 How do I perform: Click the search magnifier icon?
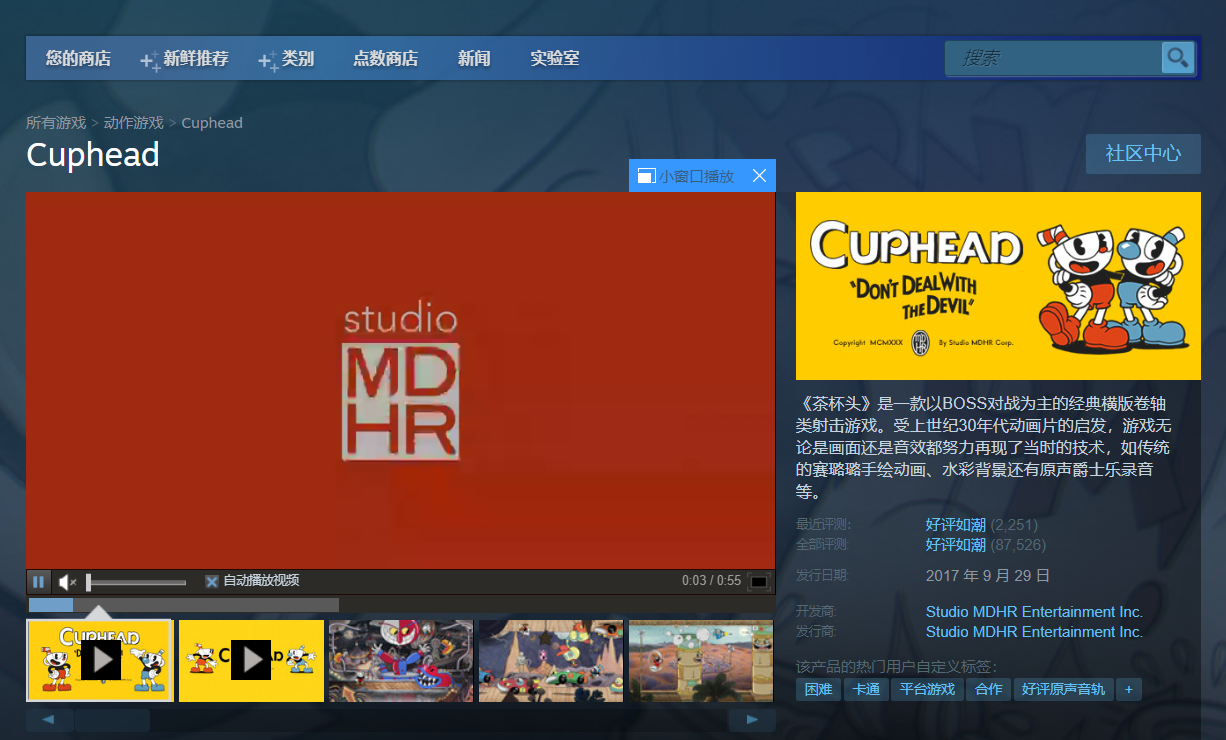1178,57
